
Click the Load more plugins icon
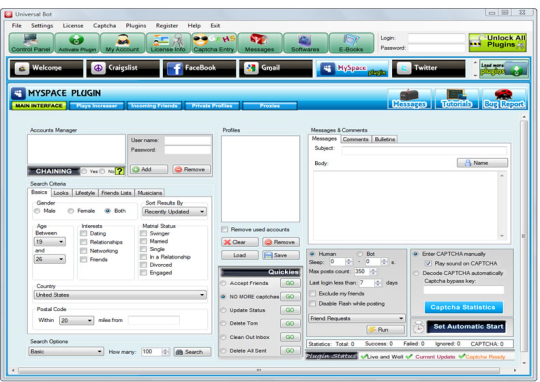[x=504, y=69]
